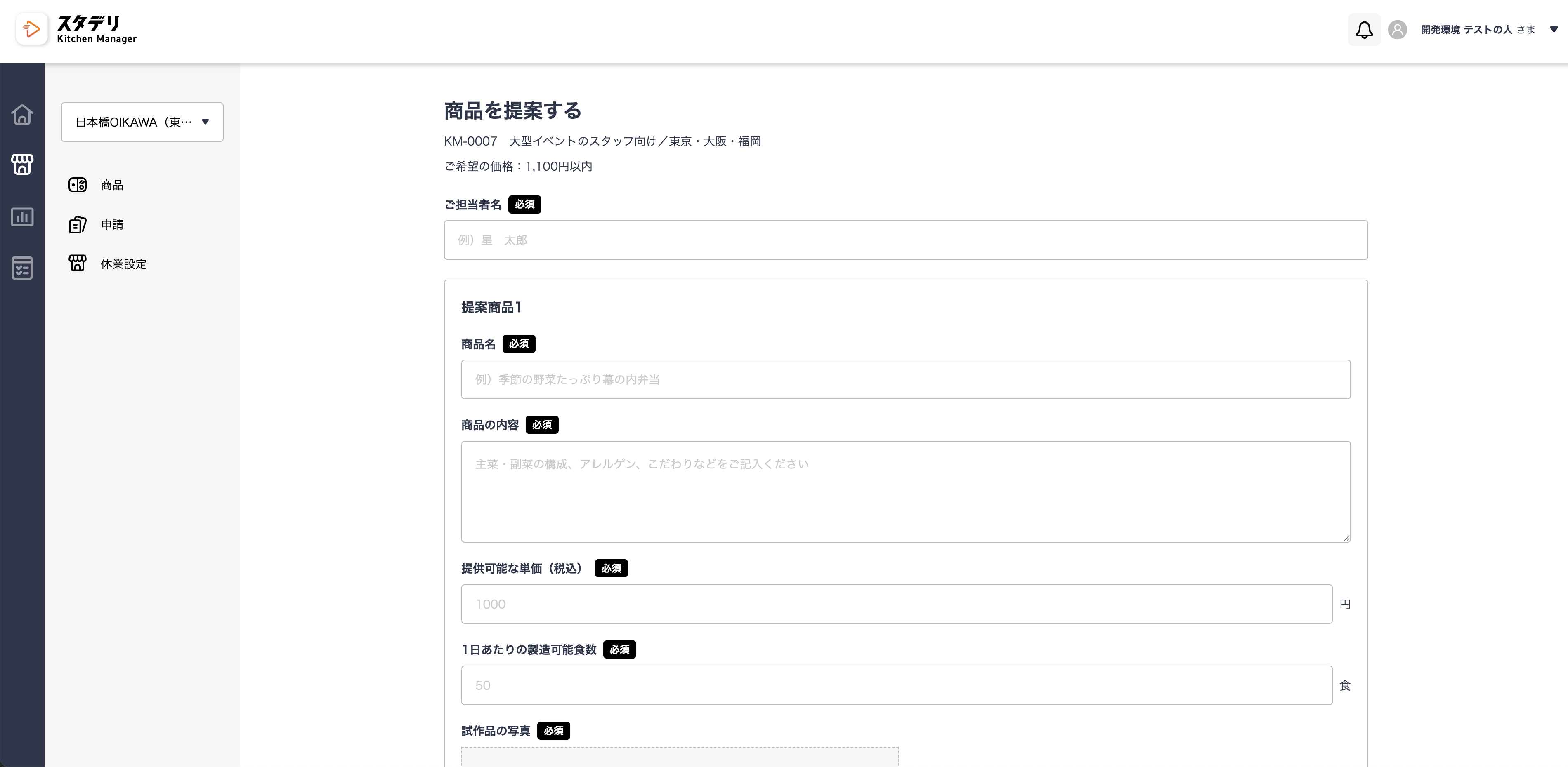Click the 商品を提案する heading

click(512, 111)
